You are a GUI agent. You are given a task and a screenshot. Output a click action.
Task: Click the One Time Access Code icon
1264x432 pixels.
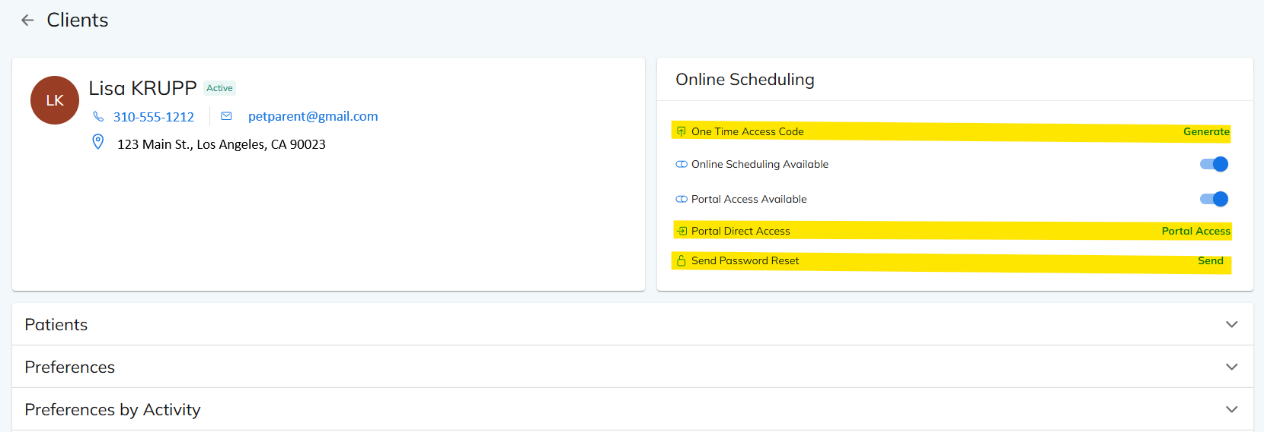[681, 131]
